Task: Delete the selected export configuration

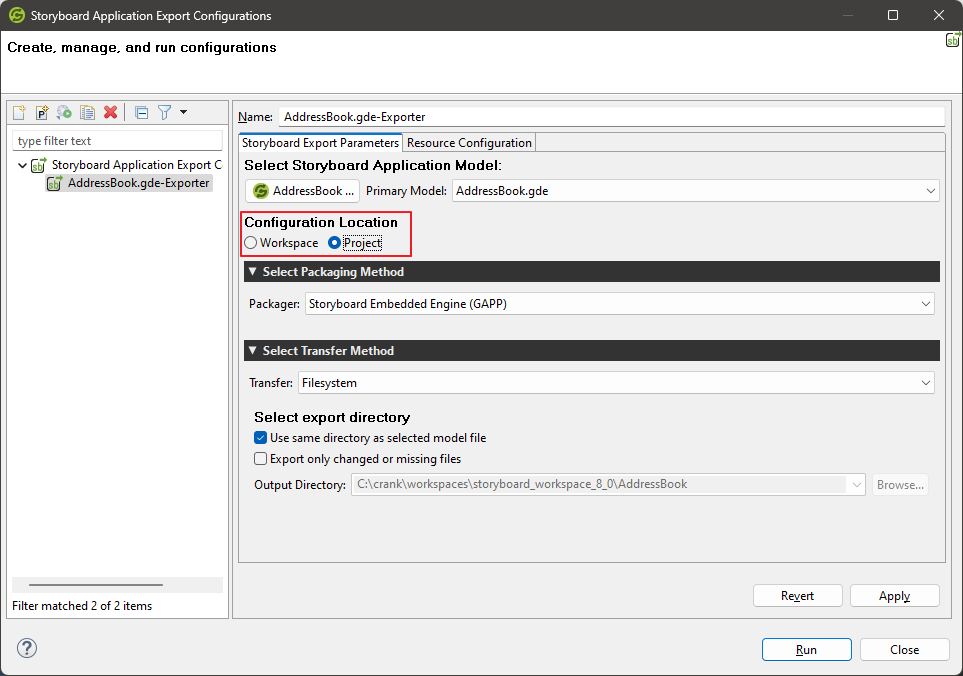Action: pos(110,112)
